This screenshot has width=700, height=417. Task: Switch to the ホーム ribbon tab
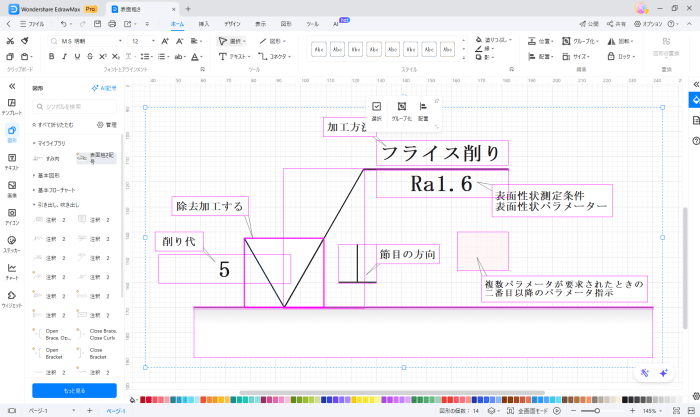click(x=177, y=24)
